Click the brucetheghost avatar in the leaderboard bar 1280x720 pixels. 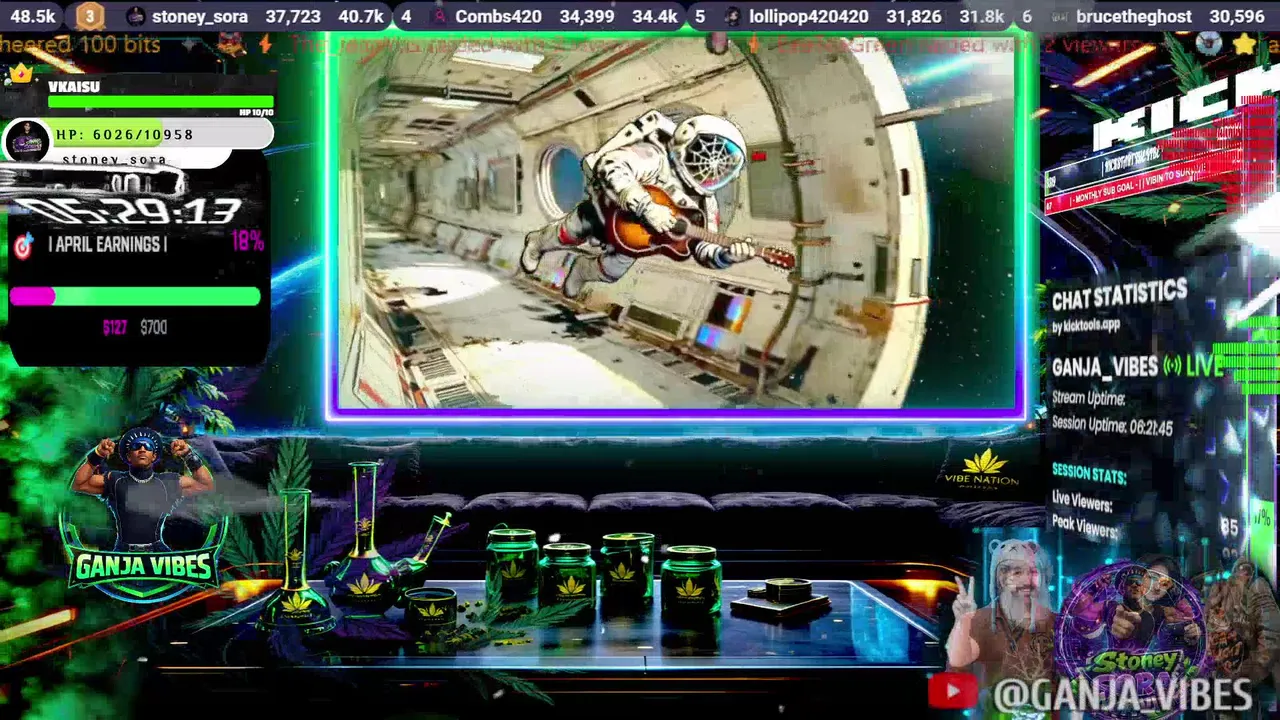(1059, 16)
